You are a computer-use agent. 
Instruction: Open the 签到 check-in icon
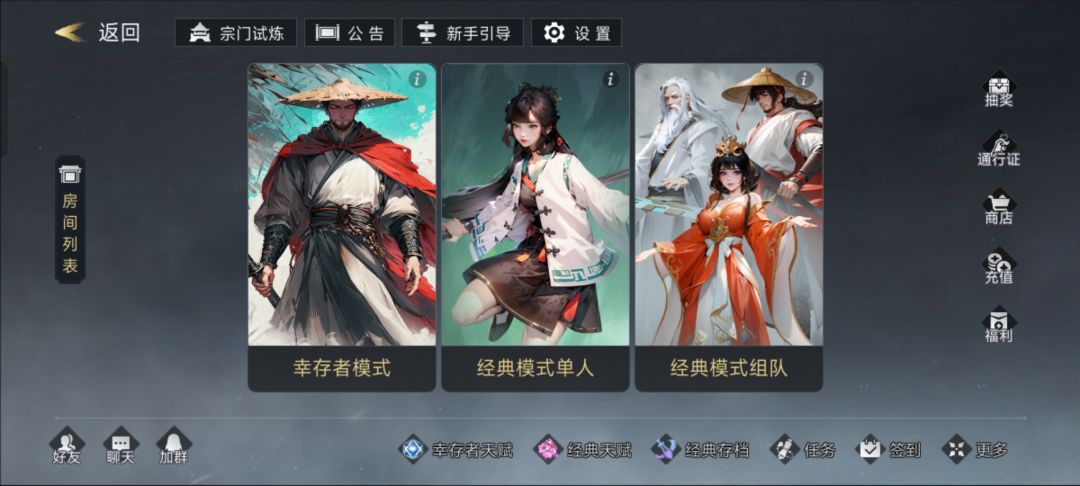coord(889,450)
